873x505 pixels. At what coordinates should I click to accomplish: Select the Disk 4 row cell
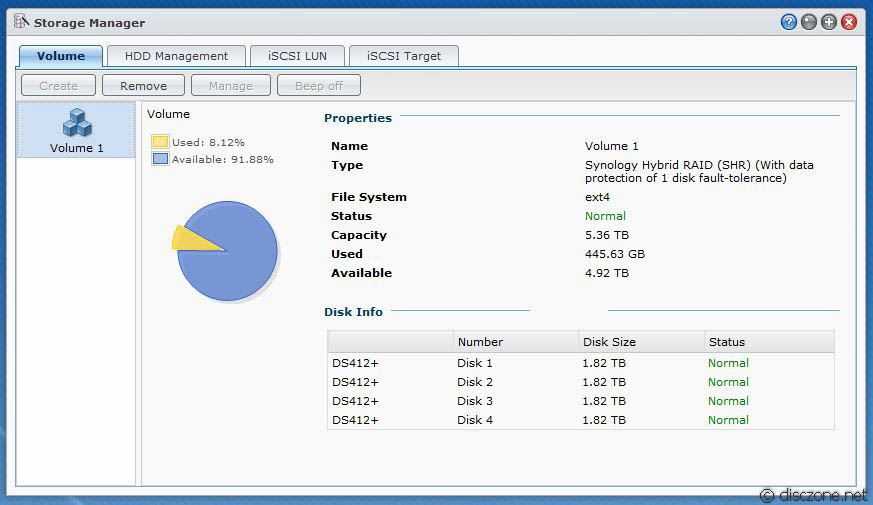(475, 420)
